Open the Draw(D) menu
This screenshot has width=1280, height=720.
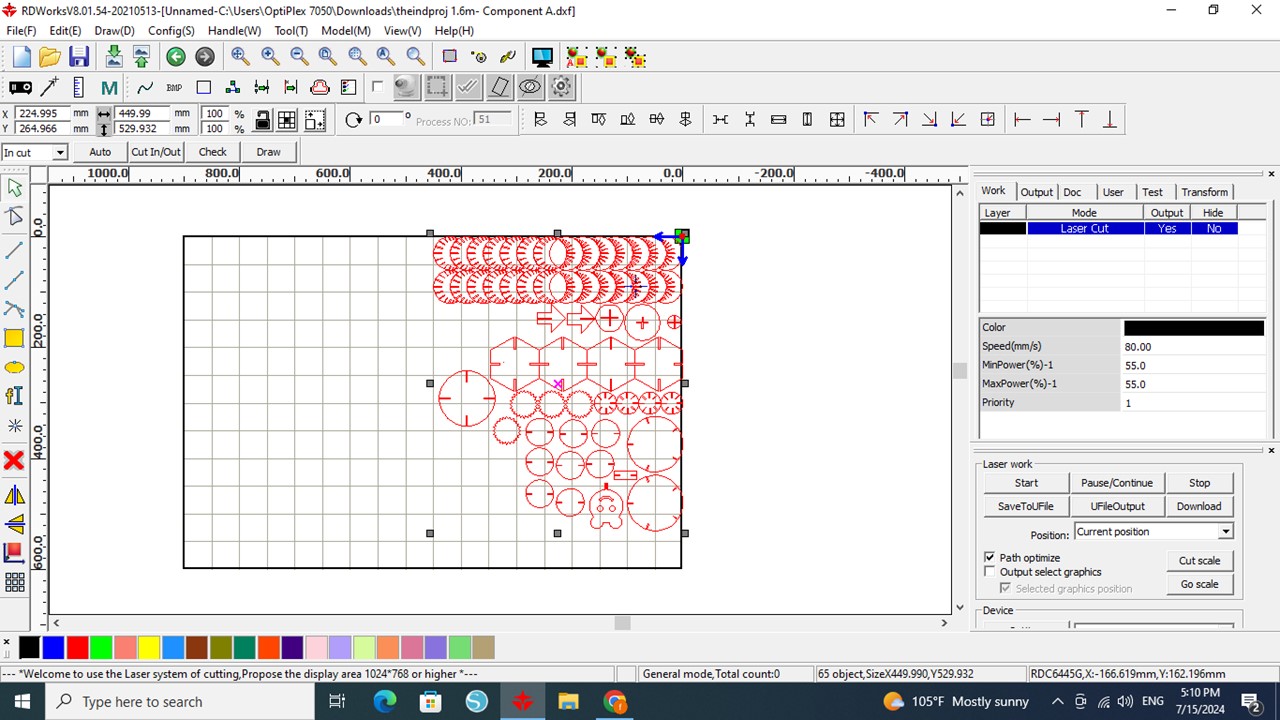[114, 31]
